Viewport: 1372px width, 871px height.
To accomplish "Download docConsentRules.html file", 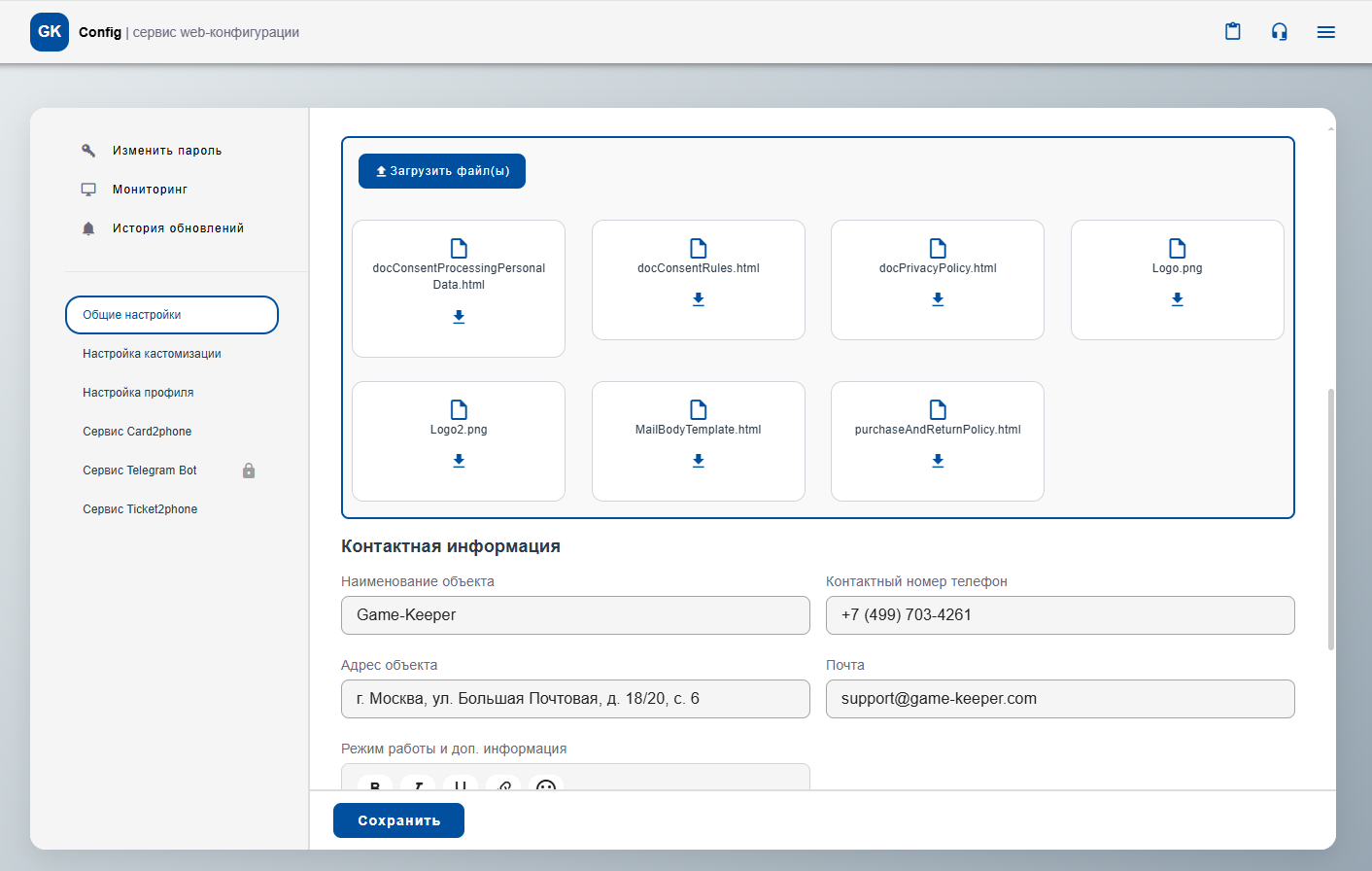I will (698, 299).
